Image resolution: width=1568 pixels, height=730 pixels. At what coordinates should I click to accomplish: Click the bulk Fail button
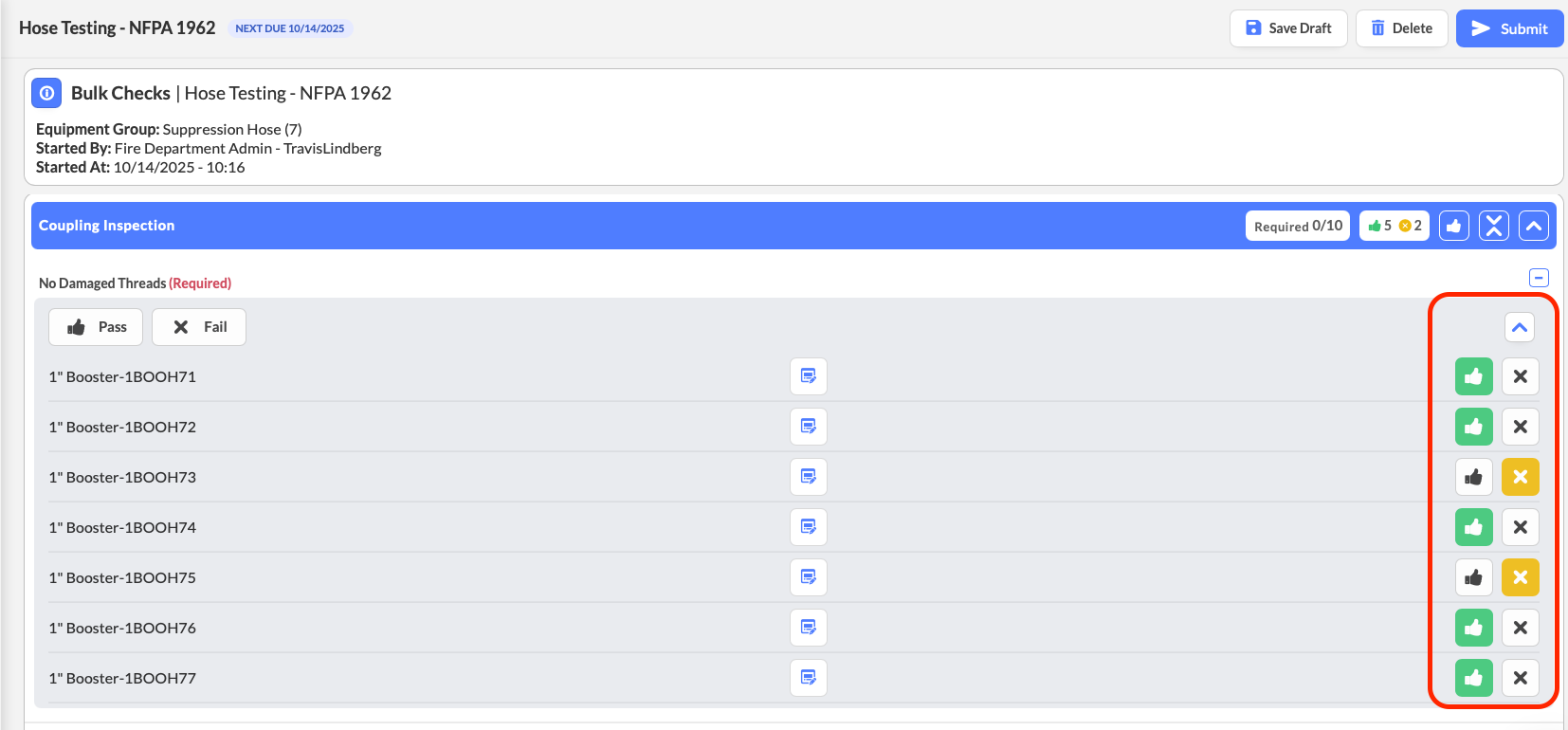click(x=199, y=327)
